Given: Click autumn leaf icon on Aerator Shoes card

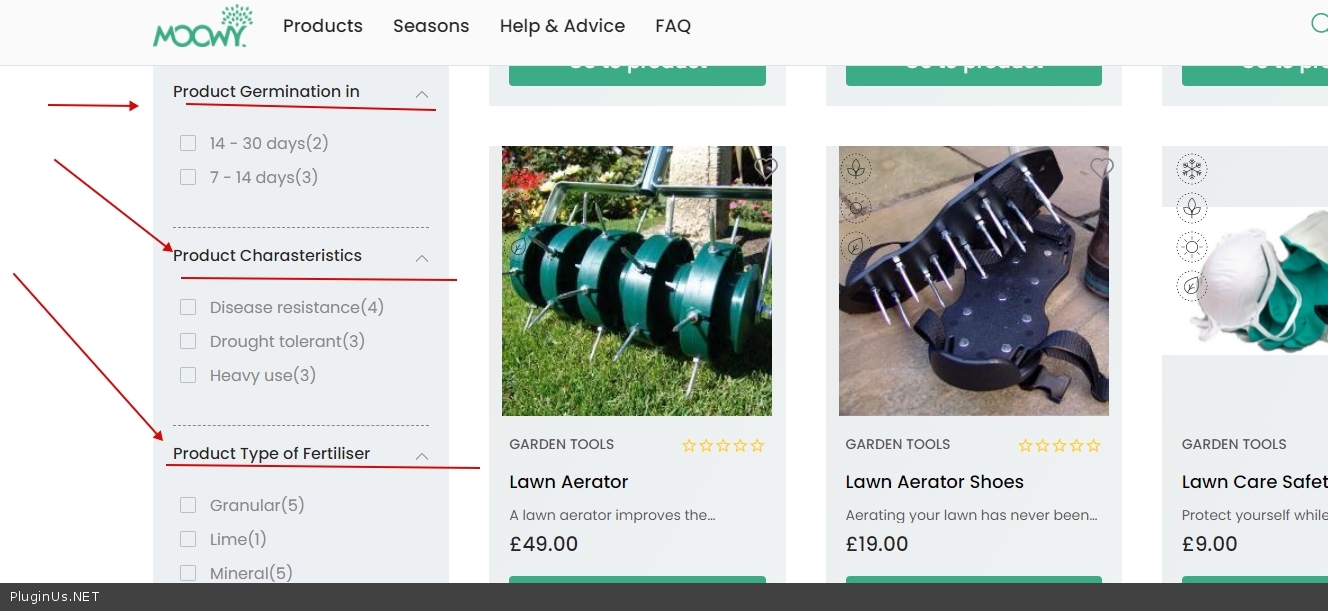Looking at the screenshot, I should point(856,246).
